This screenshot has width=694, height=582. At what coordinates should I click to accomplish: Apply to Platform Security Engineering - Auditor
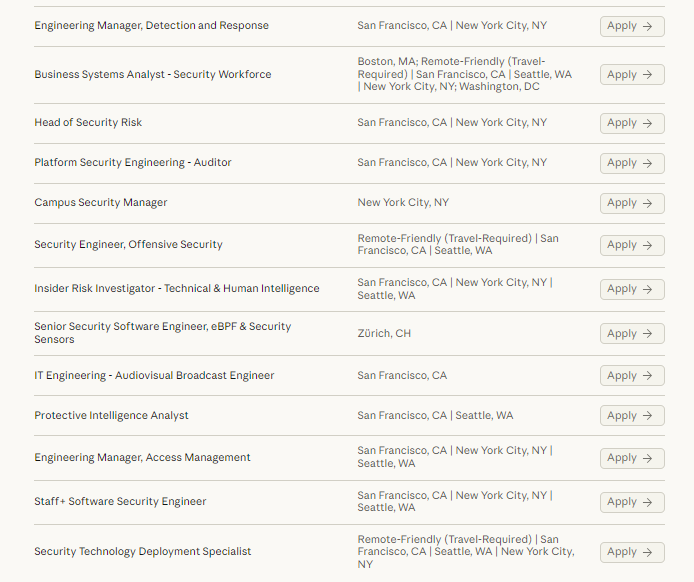pos(631,163)
